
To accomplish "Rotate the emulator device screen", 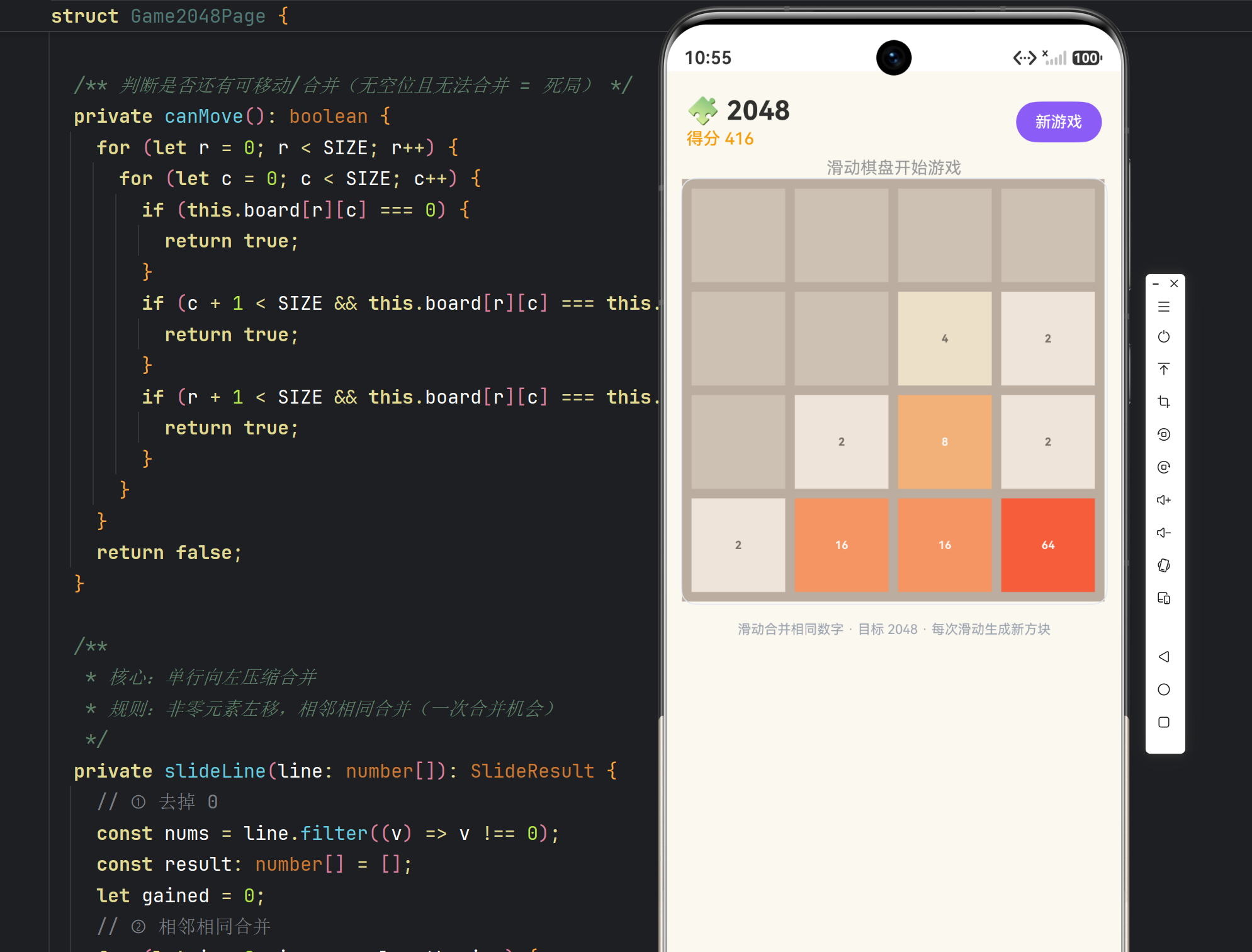I will pyautogui.click(x=1164, y=565).
